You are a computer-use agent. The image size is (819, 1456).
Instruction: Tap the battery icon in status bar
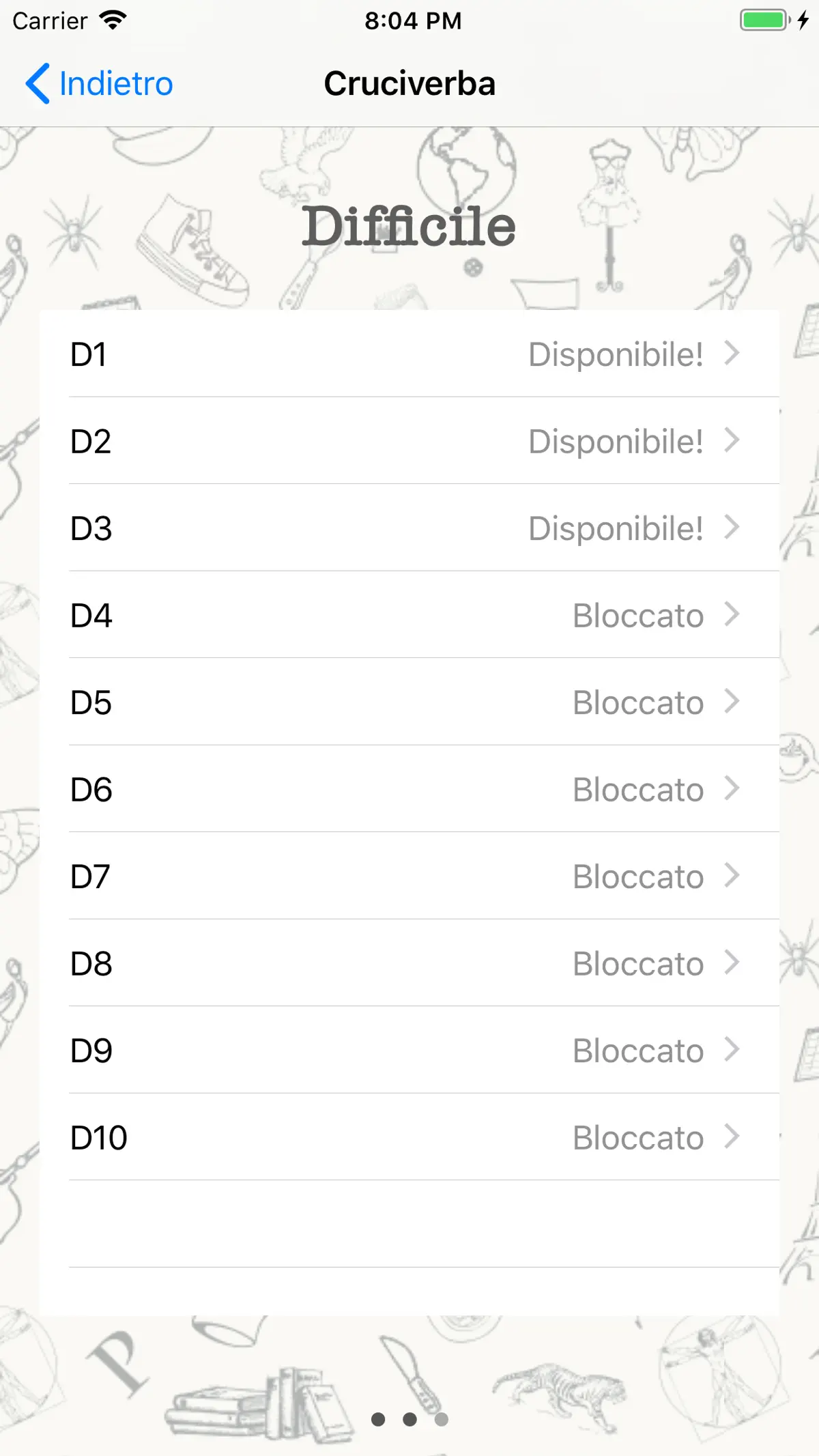765,20
